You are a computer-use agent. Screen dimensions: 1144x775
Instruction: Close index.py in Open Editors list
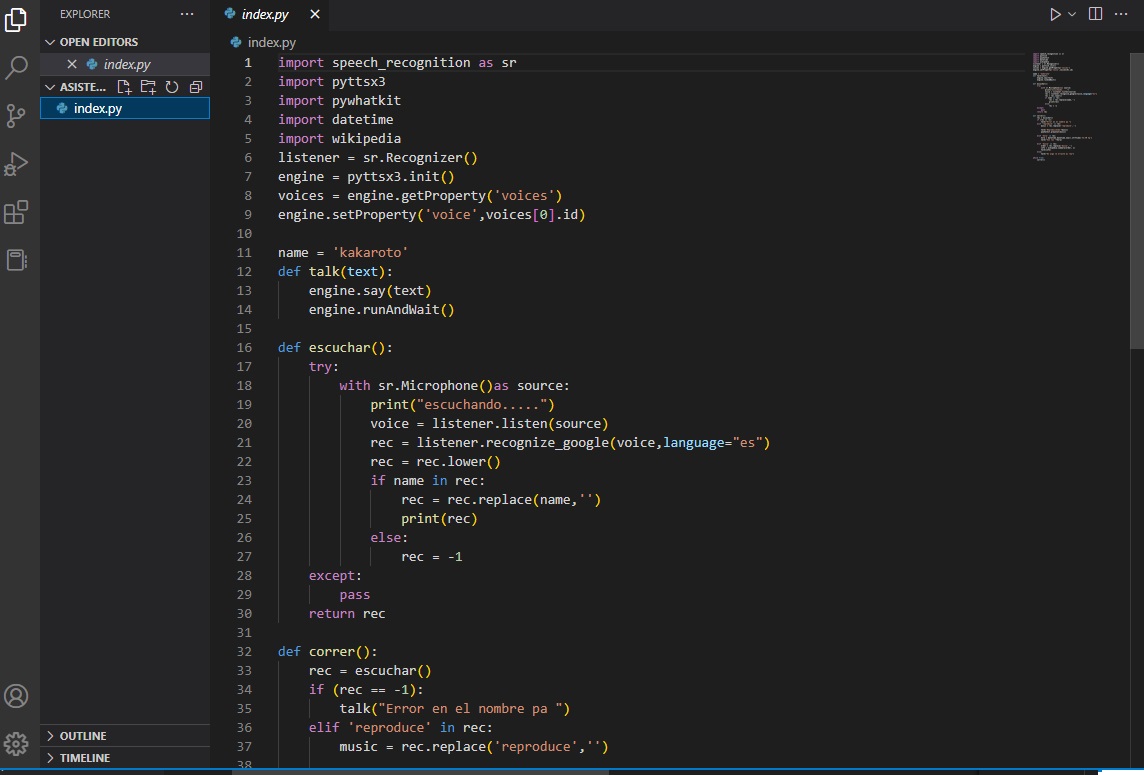pyautogui.click(x=72, y=64)
